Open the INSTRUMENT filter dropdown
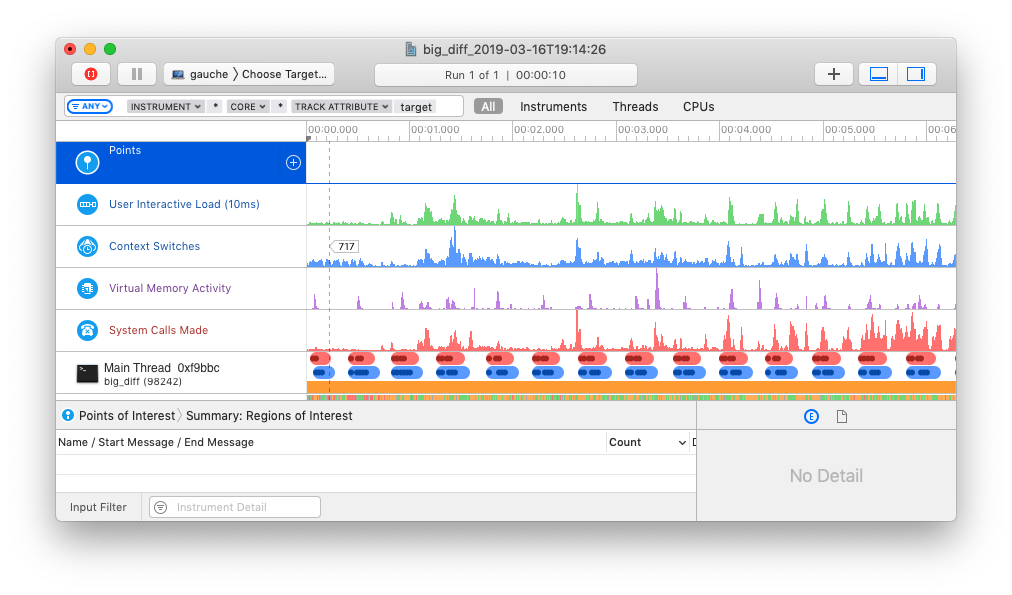The width and height of the screenshot is (1012, 595). coord(166,106)
